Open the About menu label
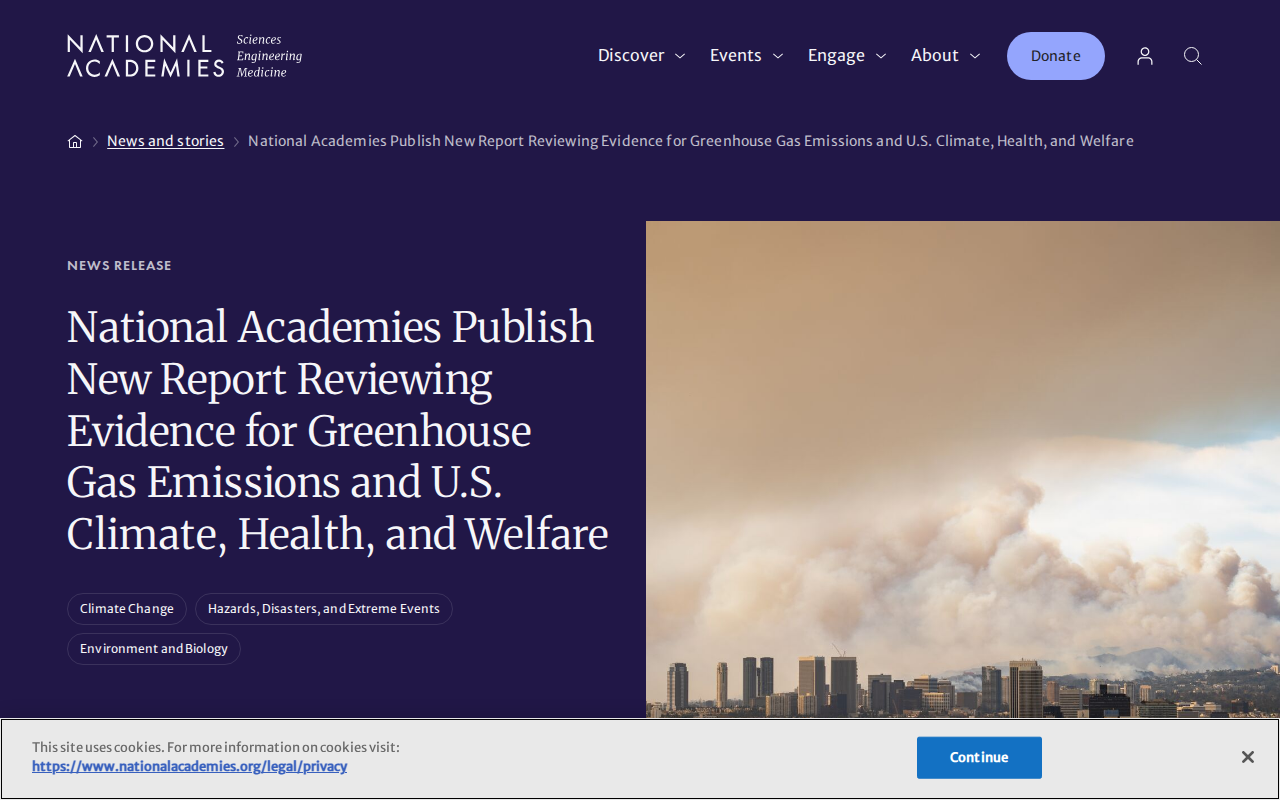This screenshot has width=1280, height=800. pyautogui.click(x=935, y=56)
